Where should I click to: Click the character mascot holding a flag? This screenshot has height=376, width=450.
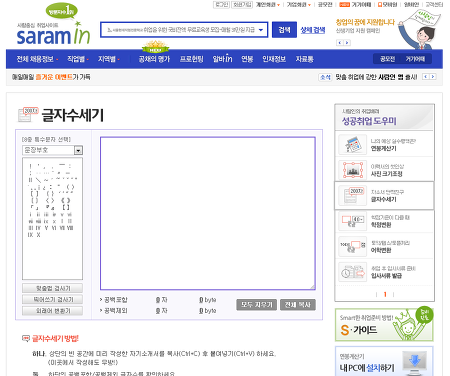pyautogui.click(x=421, y=29)
